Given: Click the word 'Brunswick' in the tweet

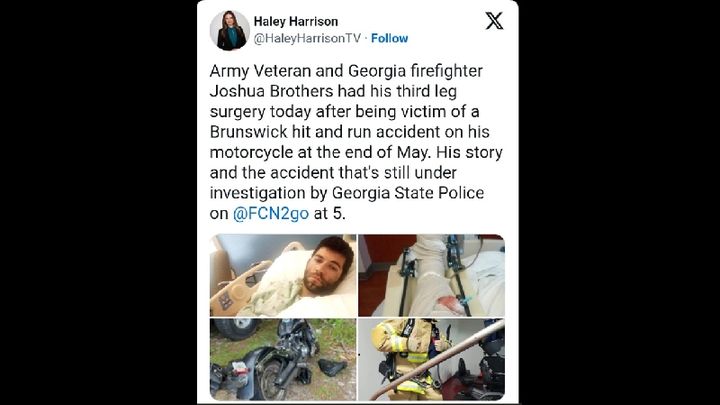Looking at the screenshot, I should click(x=248, y=132).
